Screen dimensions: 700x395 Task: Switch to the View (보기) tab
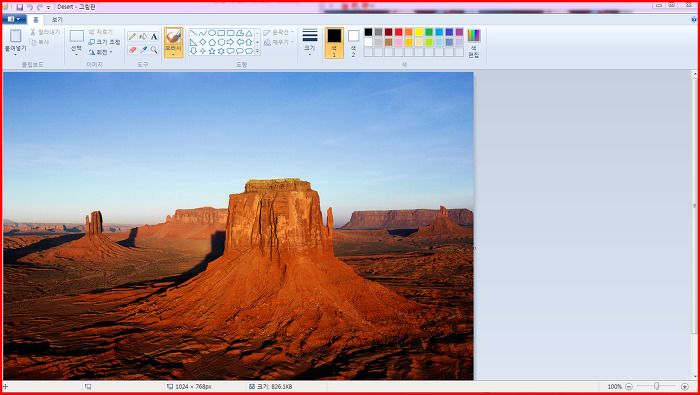[57, 20]
